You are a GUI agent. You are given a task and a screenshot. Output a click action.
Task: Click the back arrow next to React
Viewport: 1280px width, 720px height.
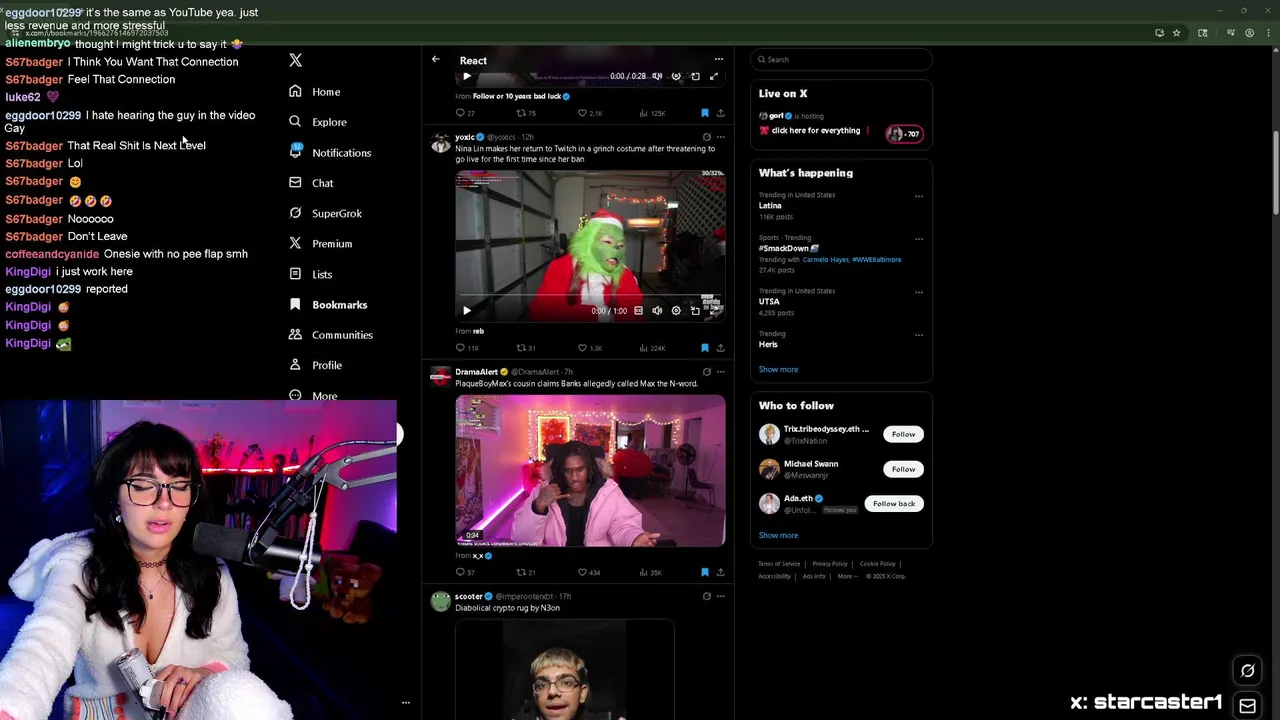point(435,60)
